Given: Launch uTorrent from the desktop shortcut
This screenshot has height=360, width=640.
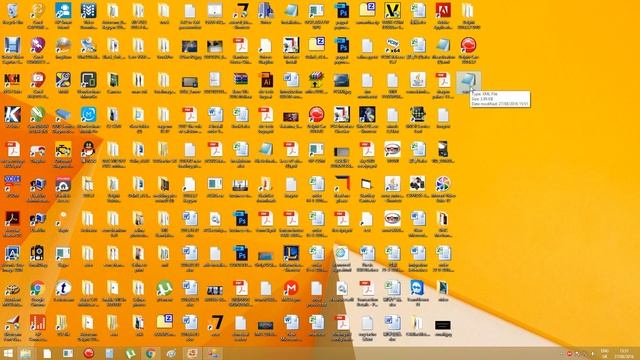Looking at the screenshot, I should 164,289.
